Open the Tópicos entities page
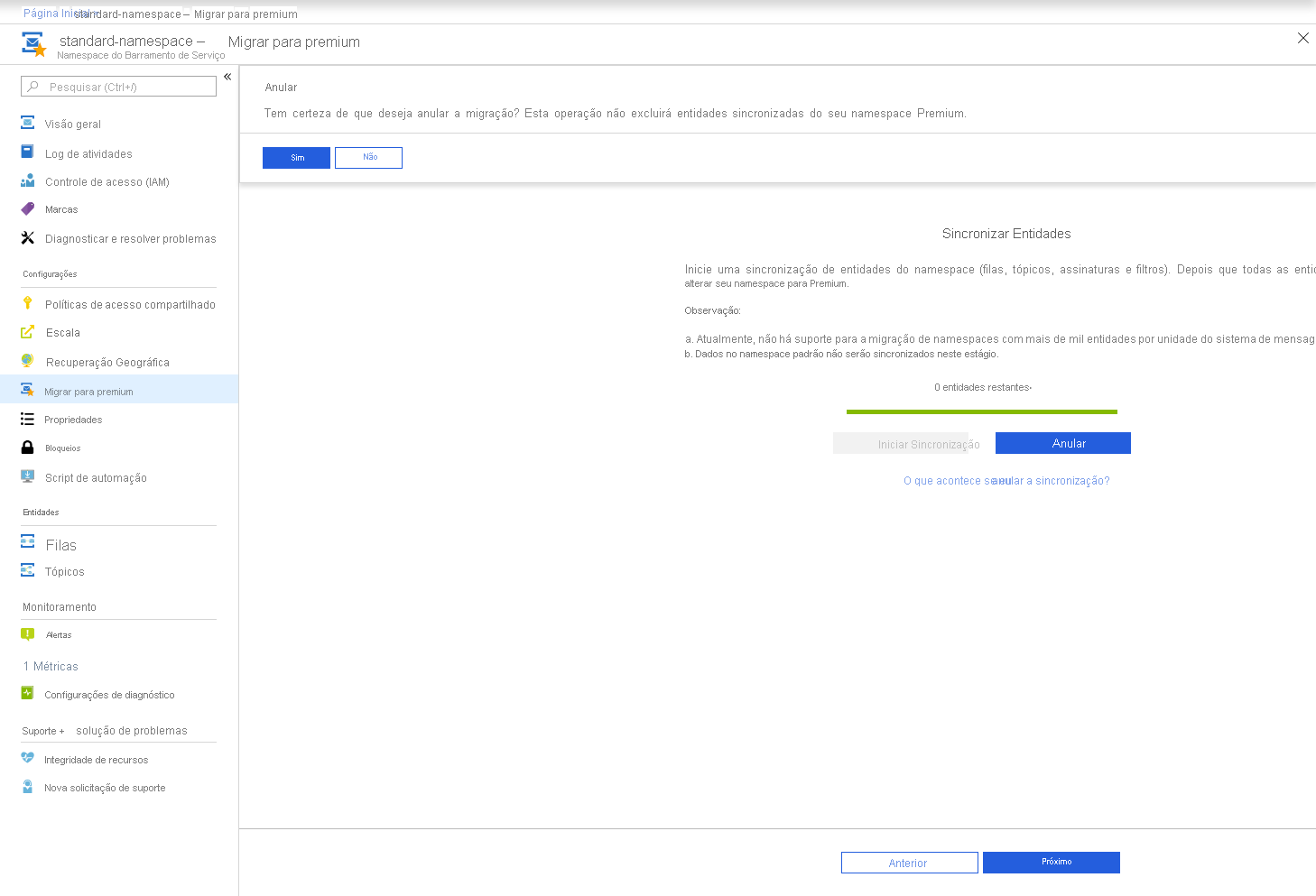 [65, 572]
